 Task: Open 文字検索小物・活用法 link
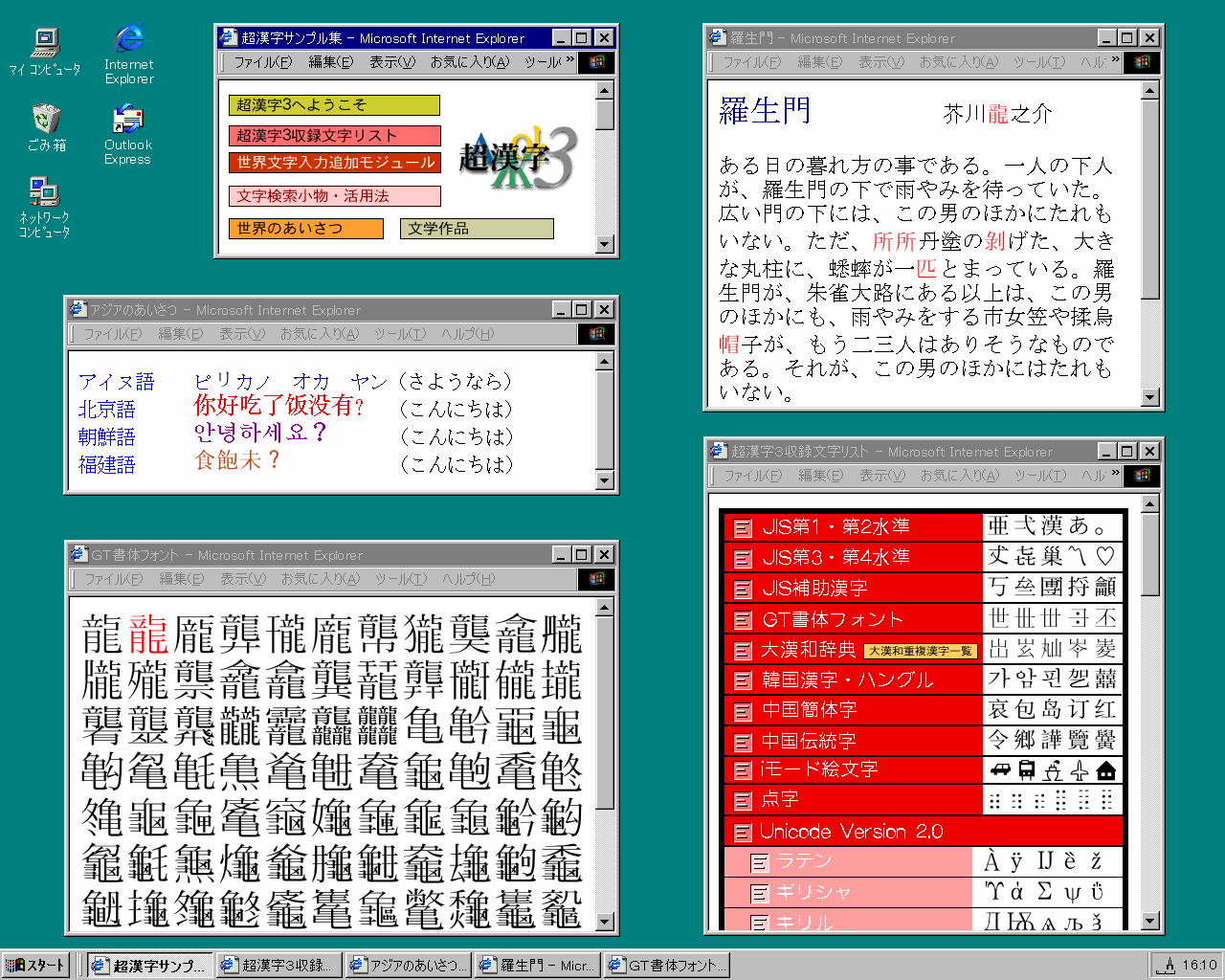click(334, 196)
